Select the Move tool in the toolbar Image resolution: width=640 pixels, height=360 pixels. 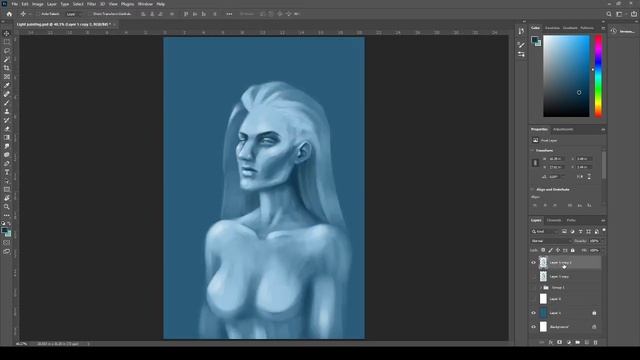[7, 33]
